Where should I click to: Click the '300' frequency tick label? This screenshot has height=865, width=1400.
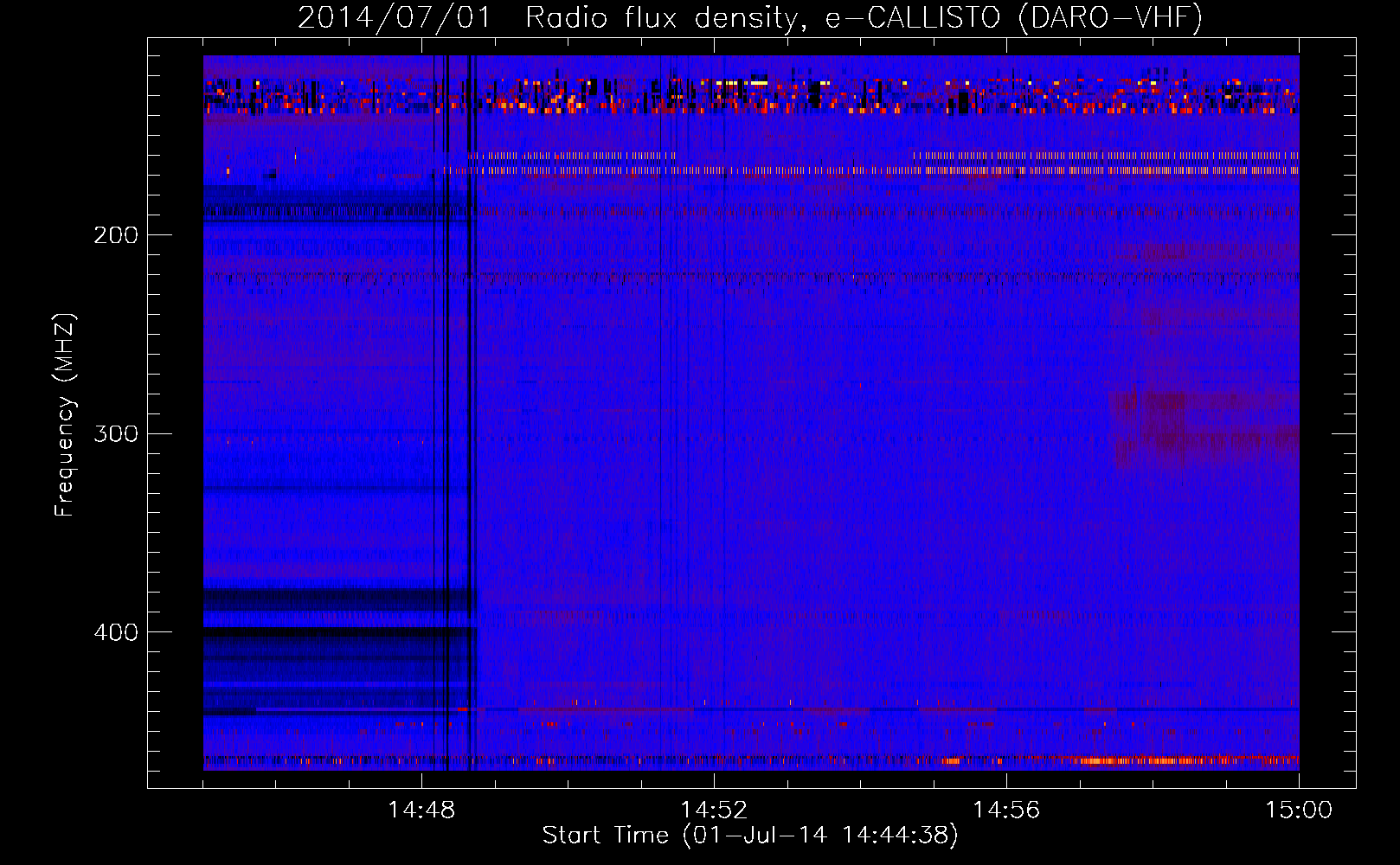pos(116,433)
